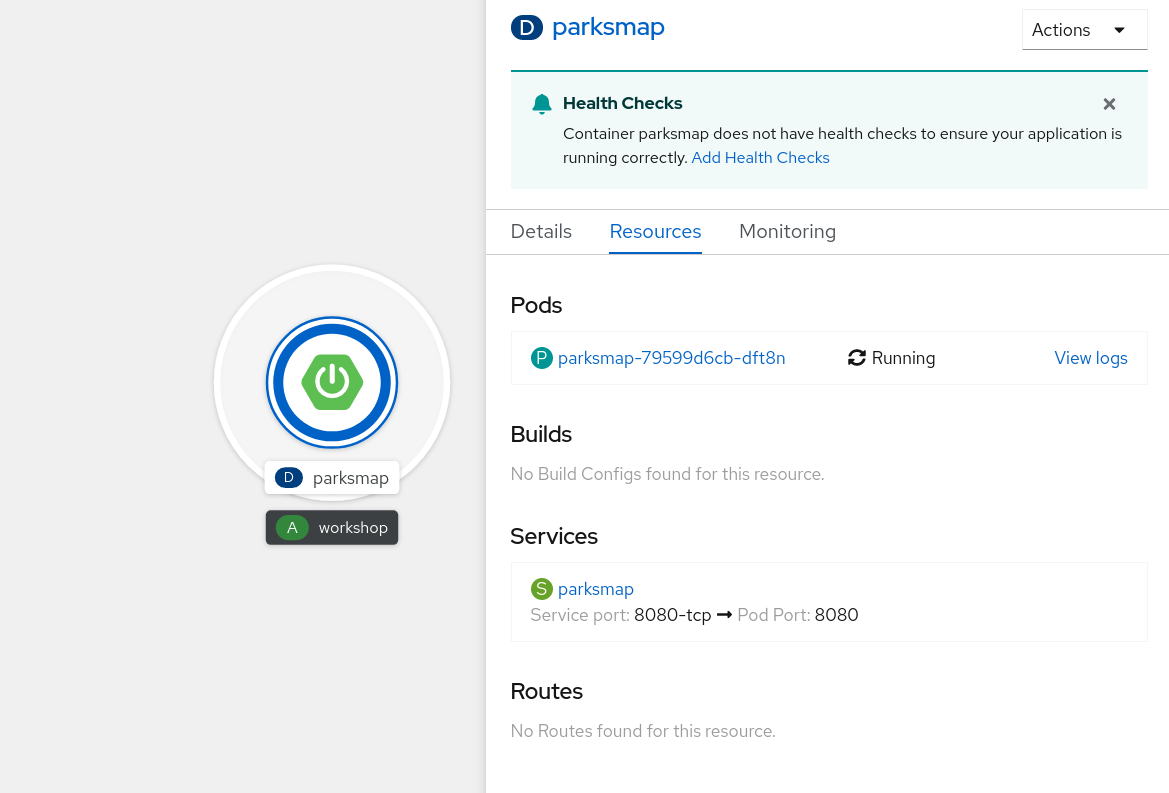The height and width of the screenshot is (793, 1169).
Task: Open the parksmap service details link
Action: (x=596, y=589)
